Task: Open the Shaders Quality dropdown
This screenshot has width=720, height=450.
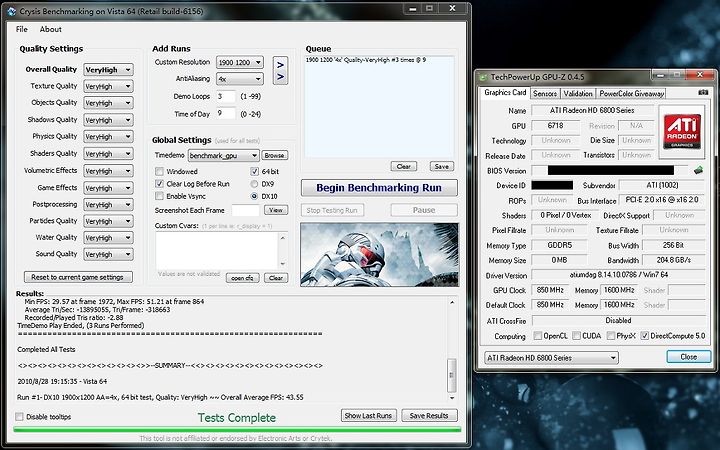Action: pyautogui.click(x=108, y=153)
